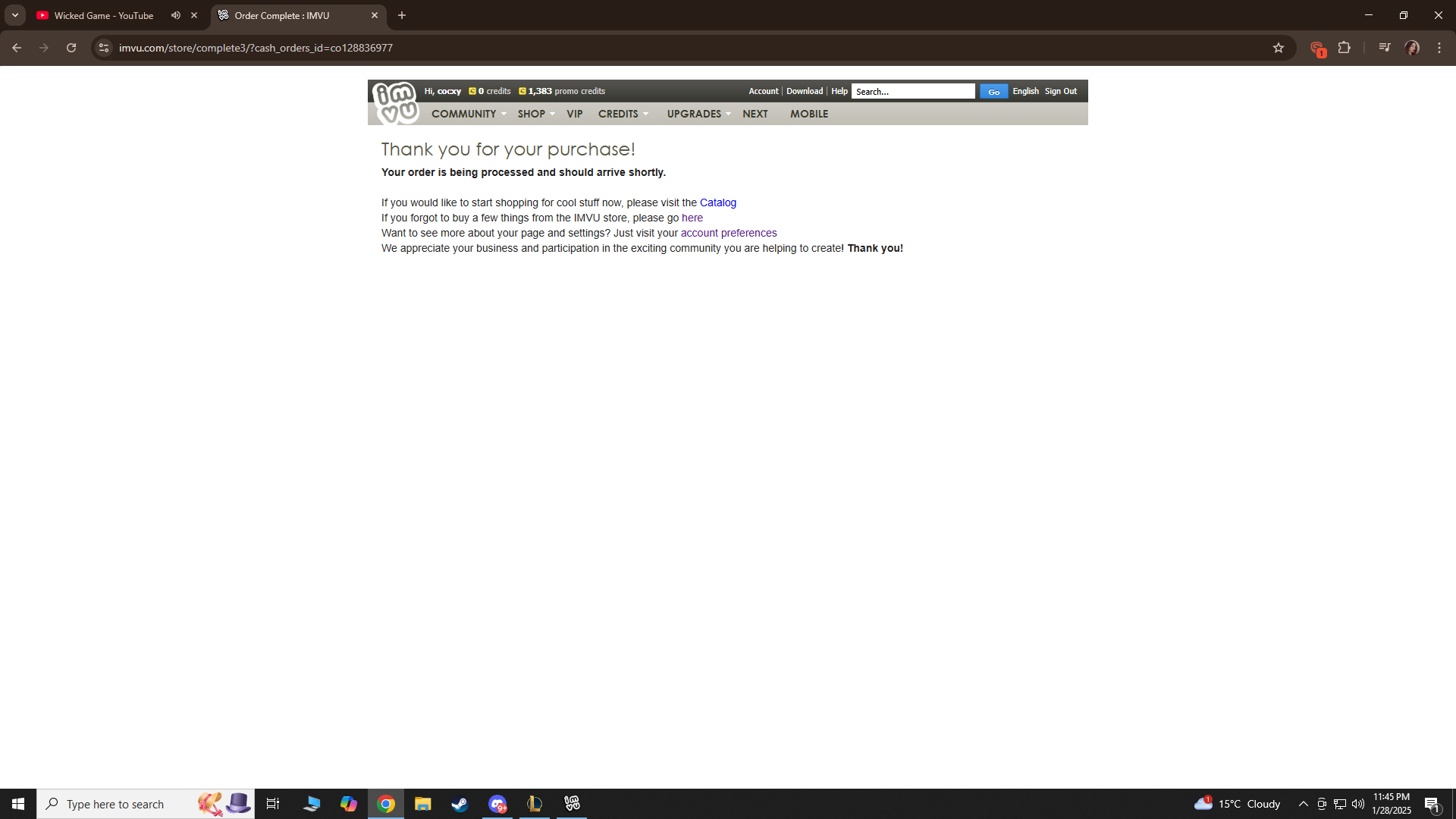Image resolution: width=1456 pixels, height=819 pixels.
Task: Open the Chrome profile avatar
Action: point(1411,48)
